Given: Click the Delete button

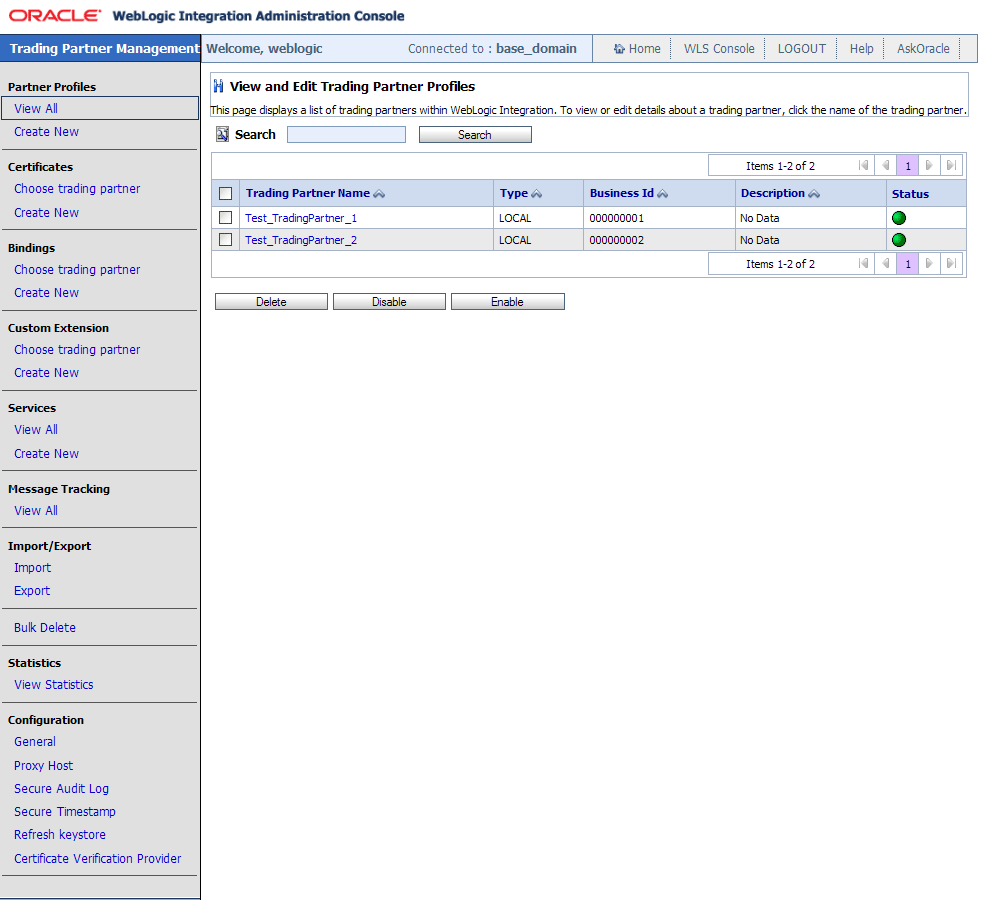Looking at the screenshot, I should coord(270,301).
